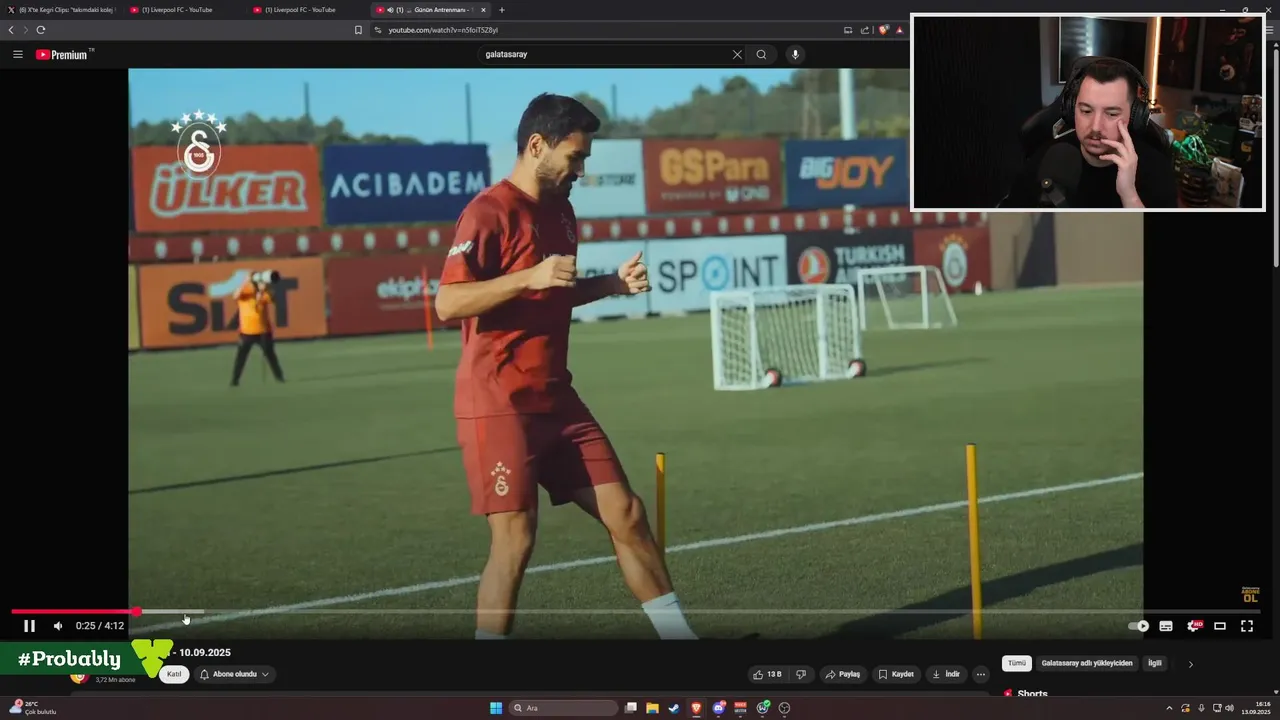Image resolution: width=1280 pixels, height=720 pixels.
Task: Mute the video volume
Action: (58, 626)
